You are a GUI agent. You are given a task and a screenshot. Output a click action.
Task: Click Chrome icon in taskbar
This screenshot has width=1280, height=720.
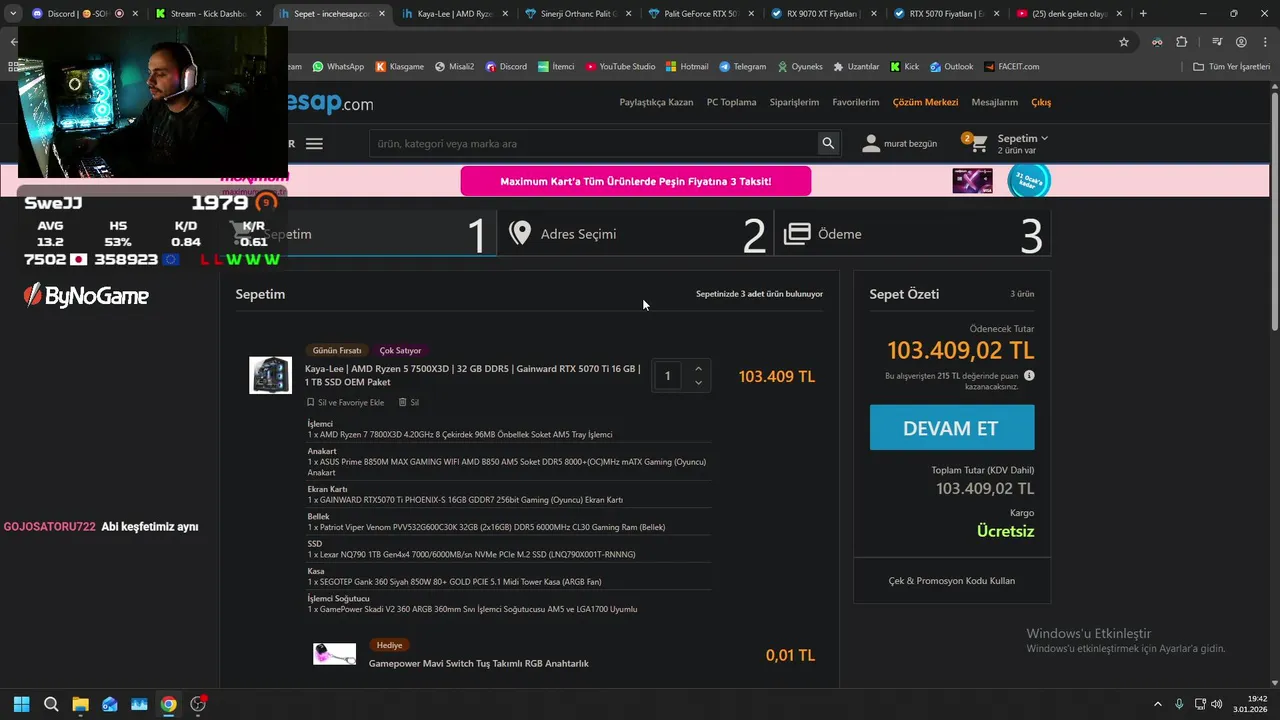tap(169, 704)
